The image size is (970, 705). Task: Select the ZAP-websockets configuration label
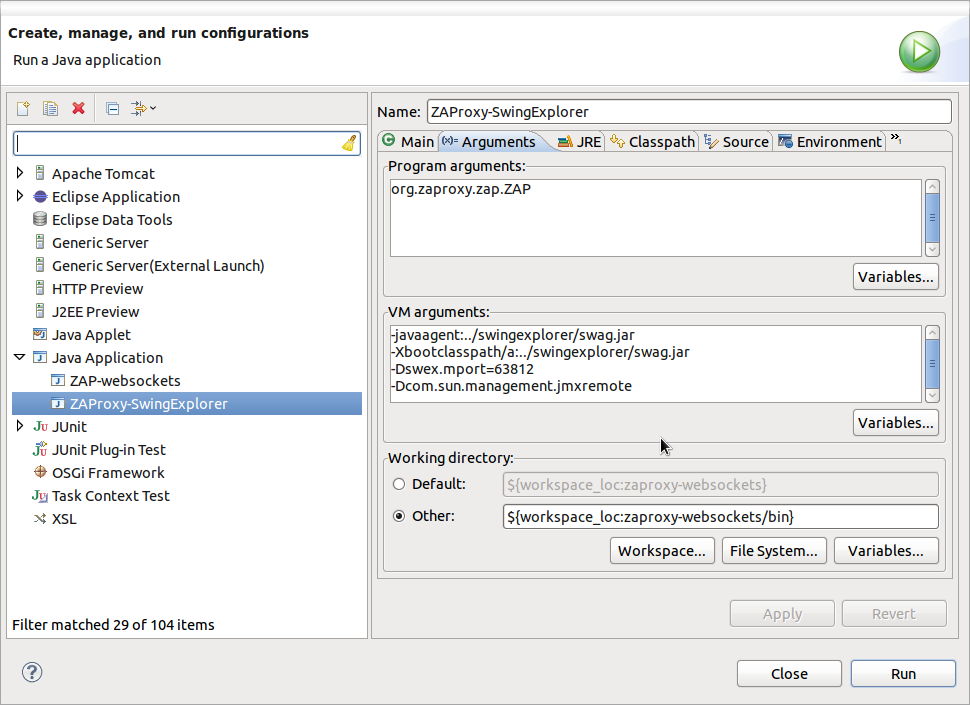click(x=125, y=380)
